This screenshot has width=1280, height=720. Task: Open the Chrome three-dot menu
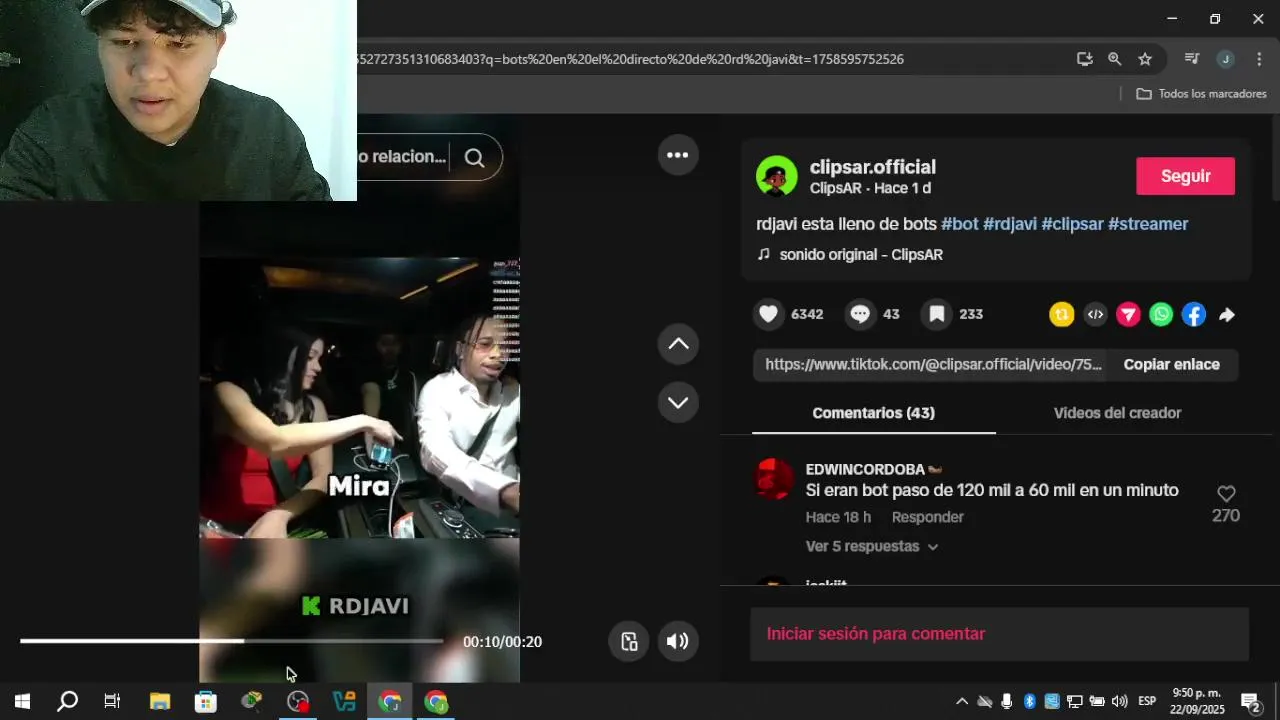point(1258,59)
